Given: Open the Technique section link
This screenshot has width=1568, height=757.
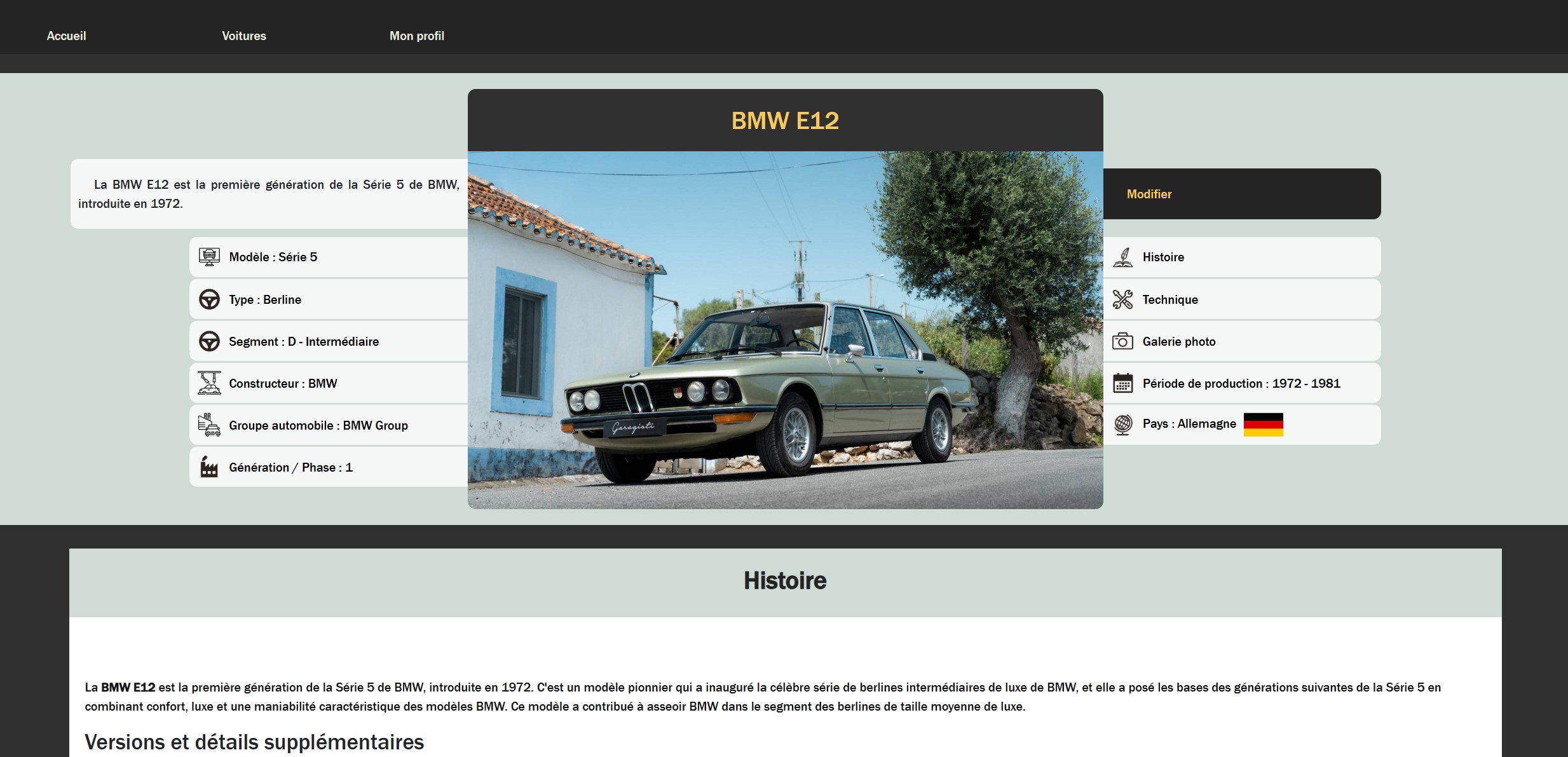Looking at the screenshot, I should [1170, 299].
